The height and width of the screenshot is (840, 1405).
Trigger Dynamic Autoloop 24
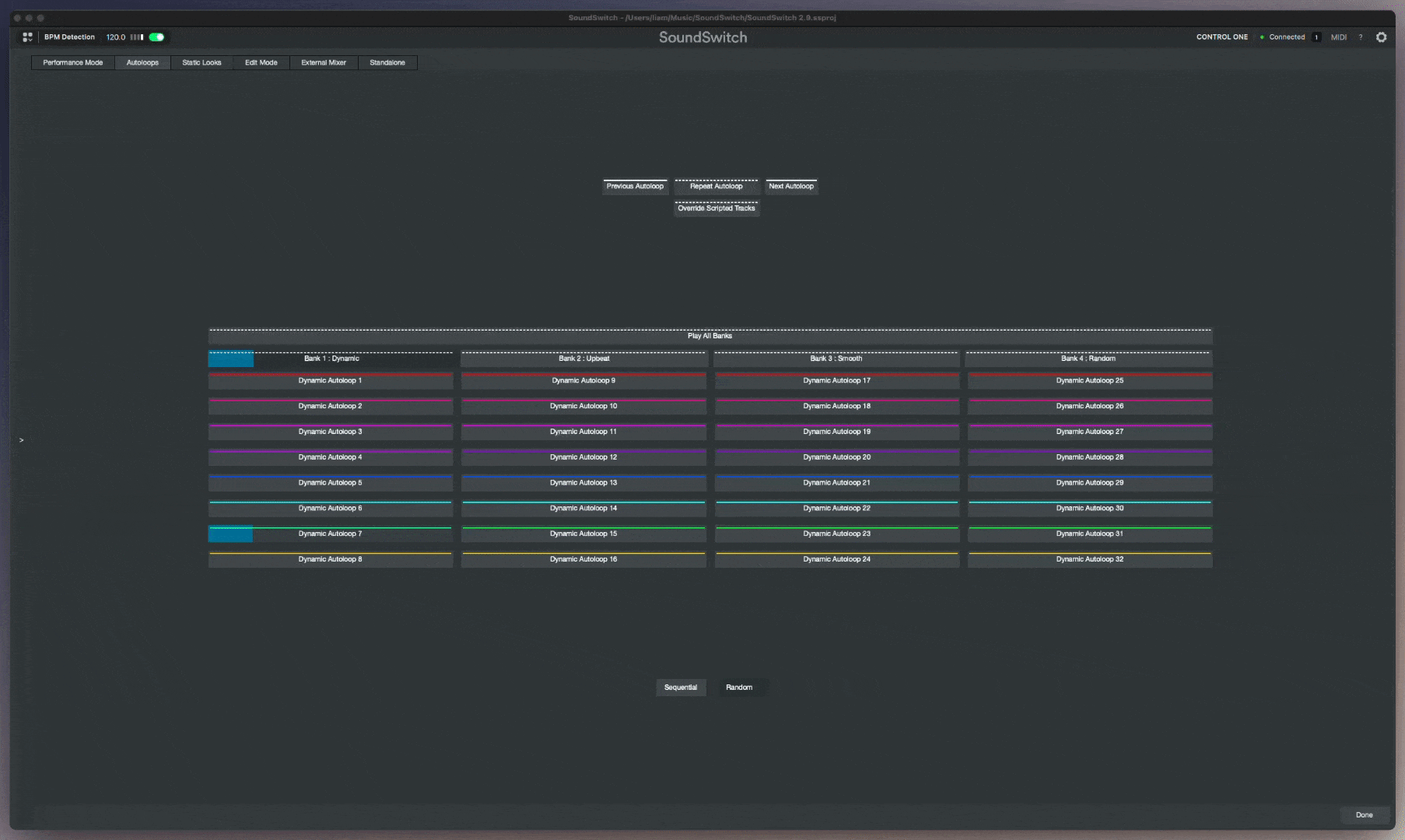[x=837, y=560]
